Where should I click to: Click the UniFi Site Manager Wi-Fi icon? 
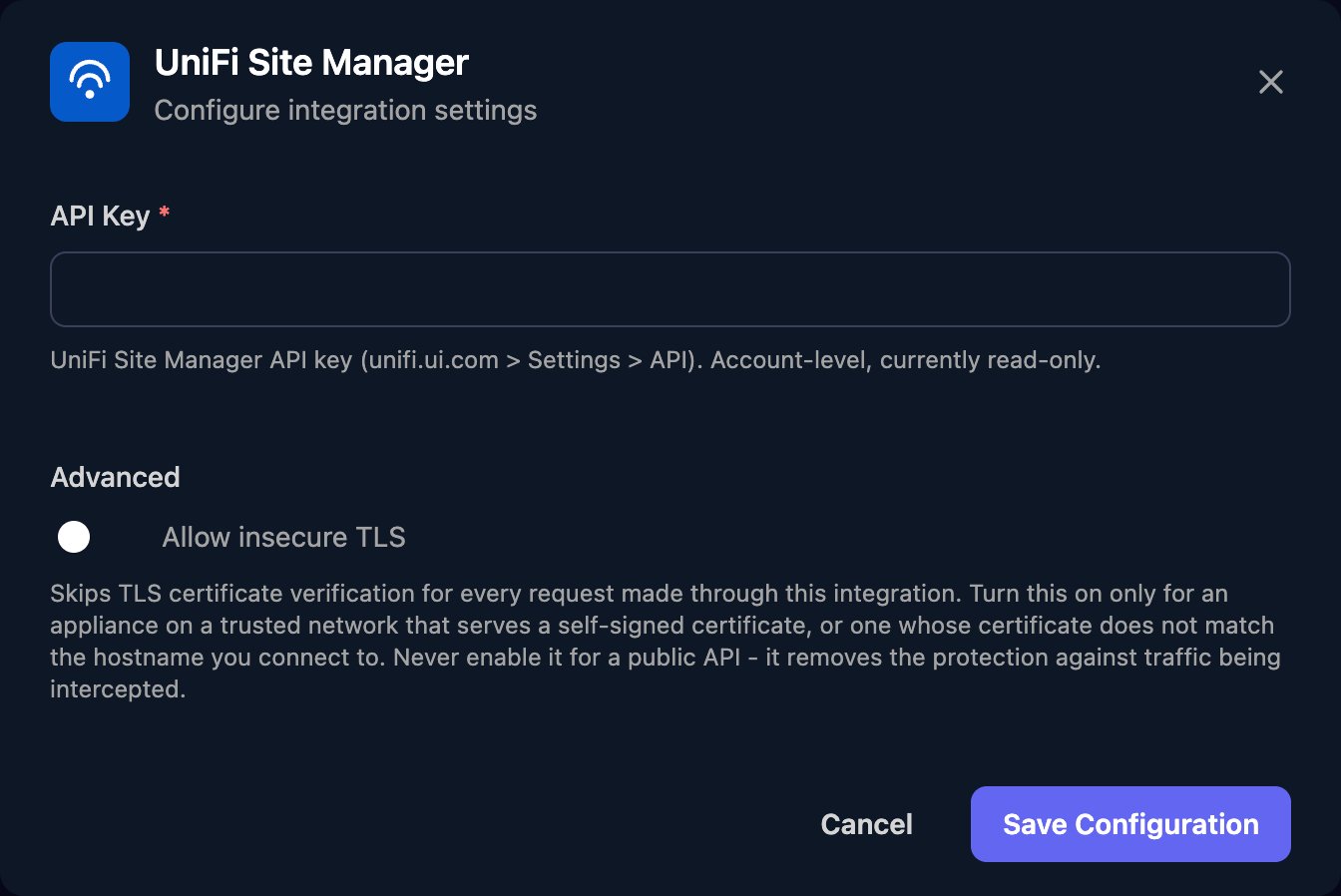coord(90,82)
